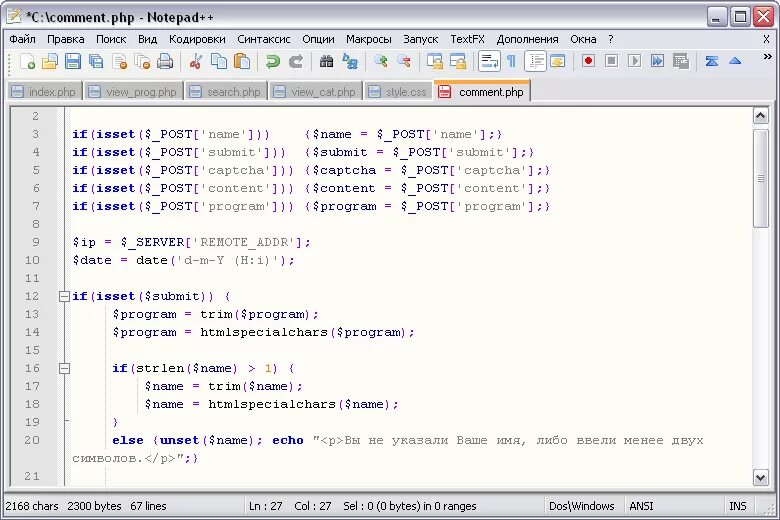780x520 pixels.
Task: Open the Файл menu
Action: [x=22, y=39]
